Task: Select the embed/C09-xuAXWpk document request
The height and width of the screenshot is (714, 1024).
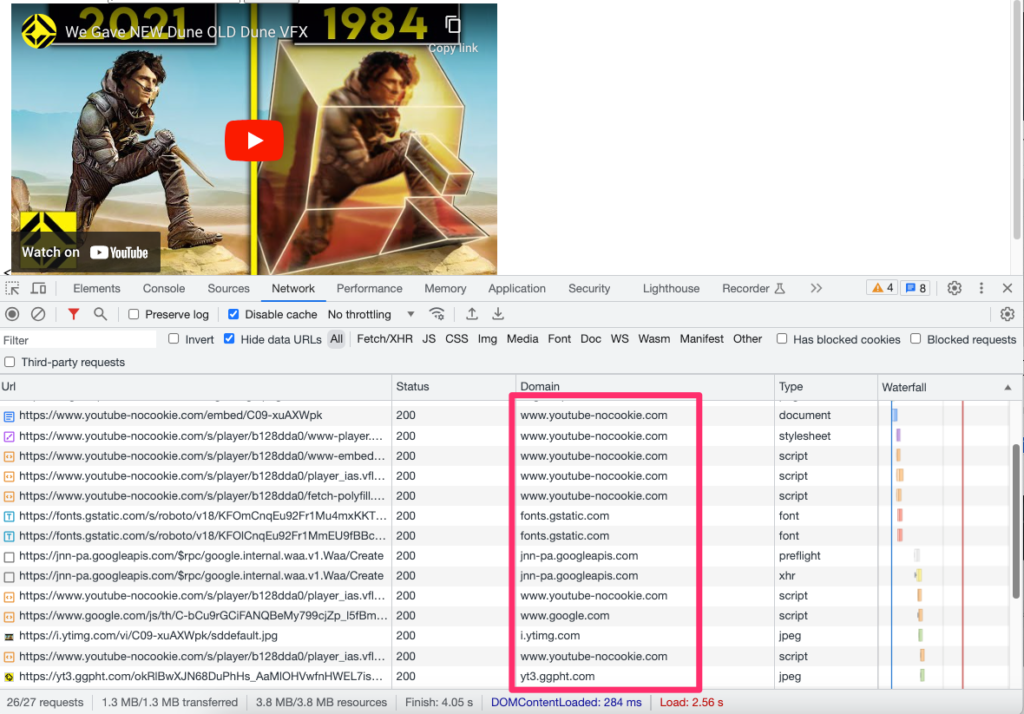Action: pyautogui.click(x=505, y=415)
